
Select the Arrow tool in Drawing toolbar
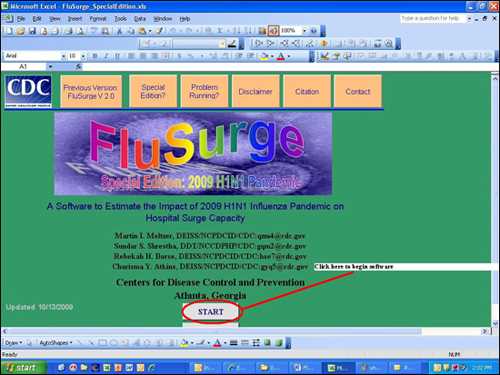(x=91, y=342)
